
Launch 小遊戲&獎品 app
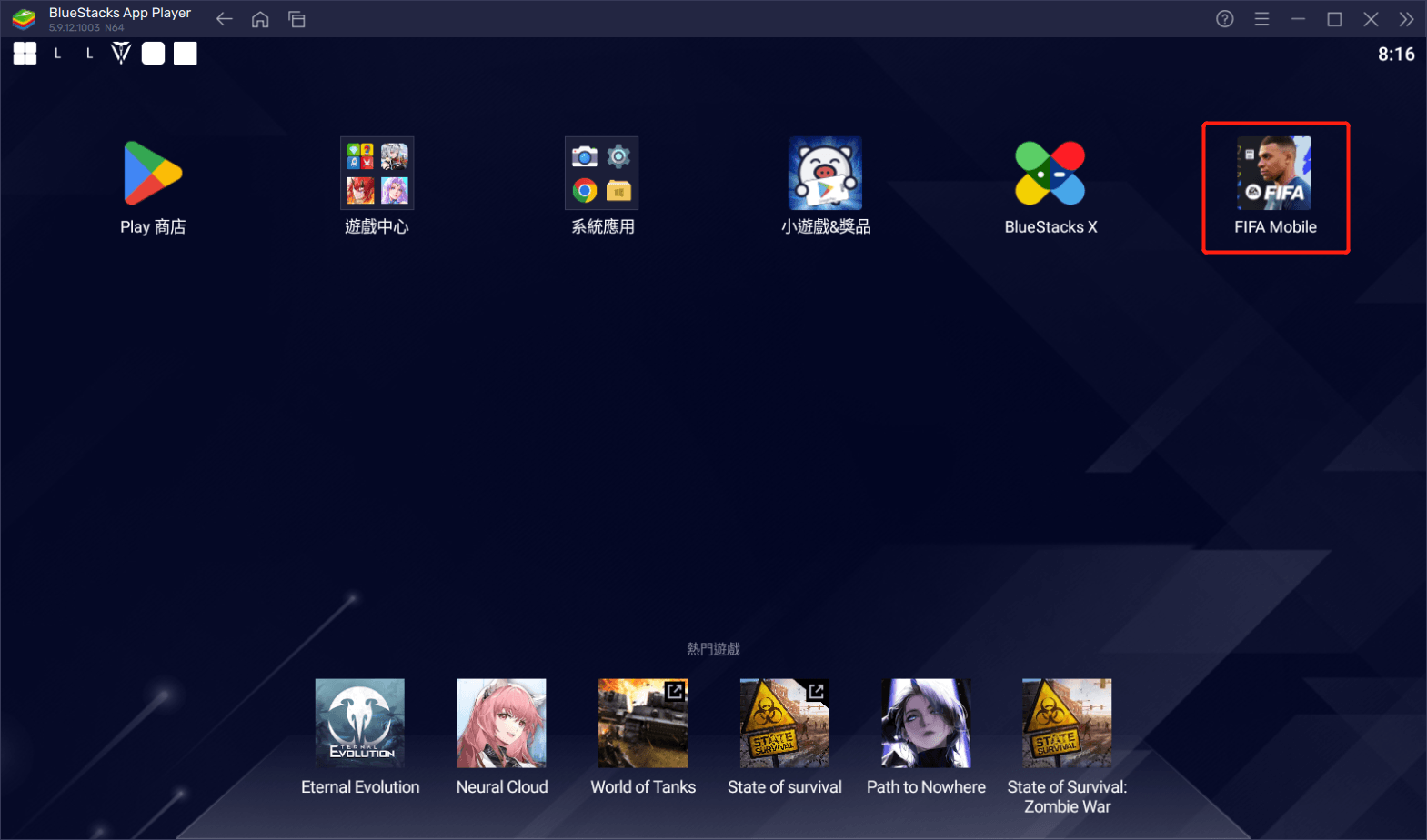(x=825, y=174)
